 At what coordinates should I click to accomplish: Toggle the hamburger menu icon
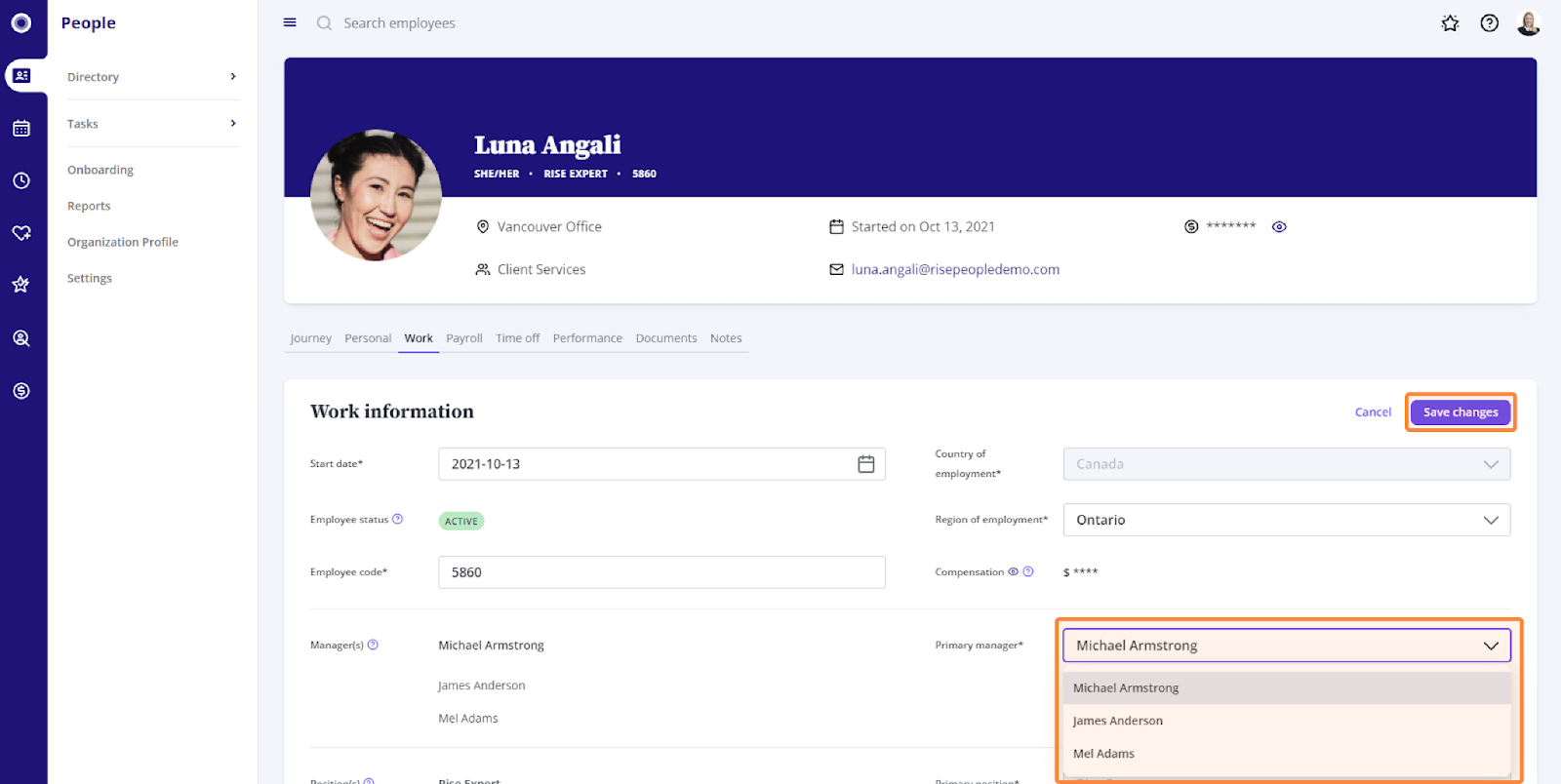(290, 22)
